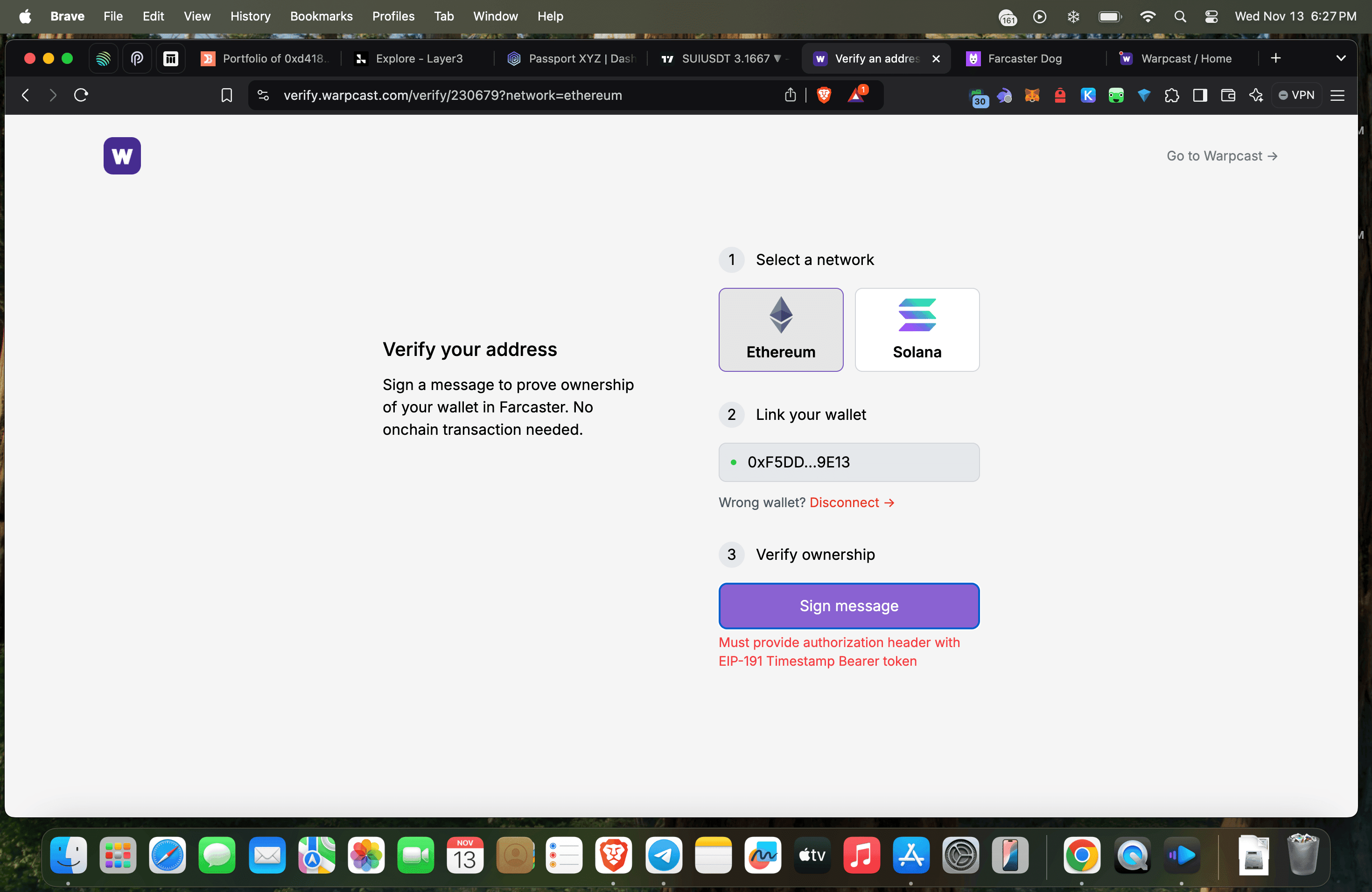
Task: Open Brave Wallet icon in toolbar
Action: click(1227, 95)
